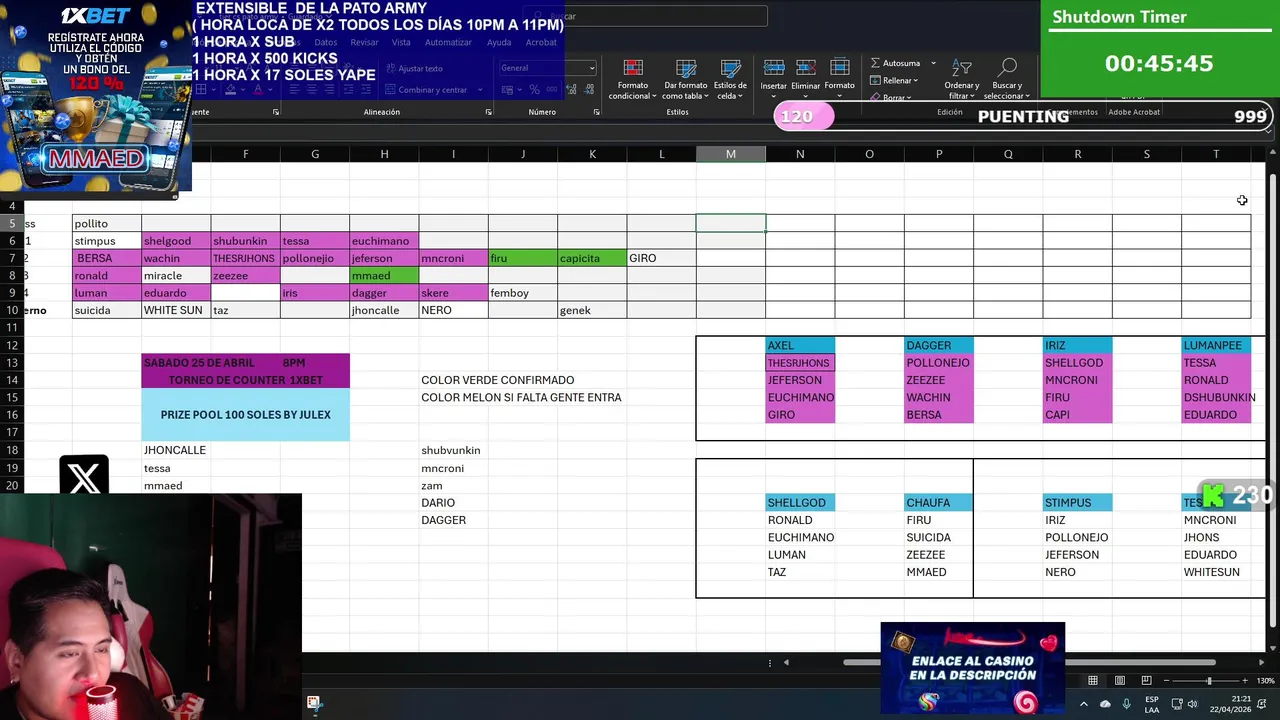Expand Rellenar dropdown arrow

917,80
